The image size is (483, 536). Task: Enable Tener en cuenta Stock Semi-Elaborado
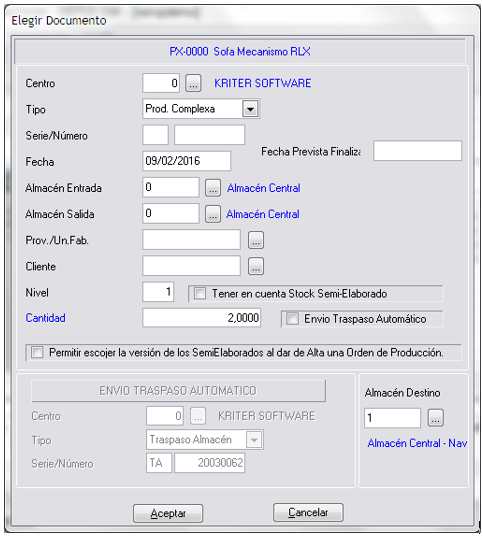coord(200,293)
